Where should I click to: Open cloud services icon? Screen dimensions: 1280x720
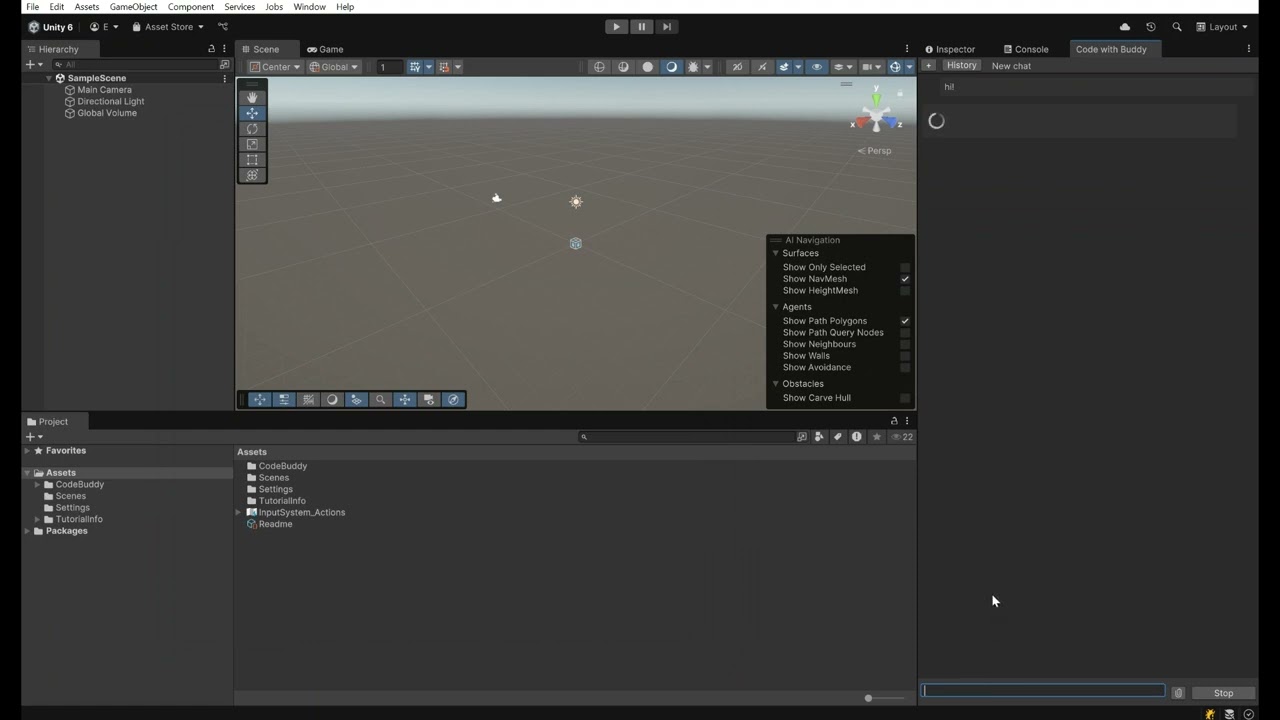click(1125, 27)
